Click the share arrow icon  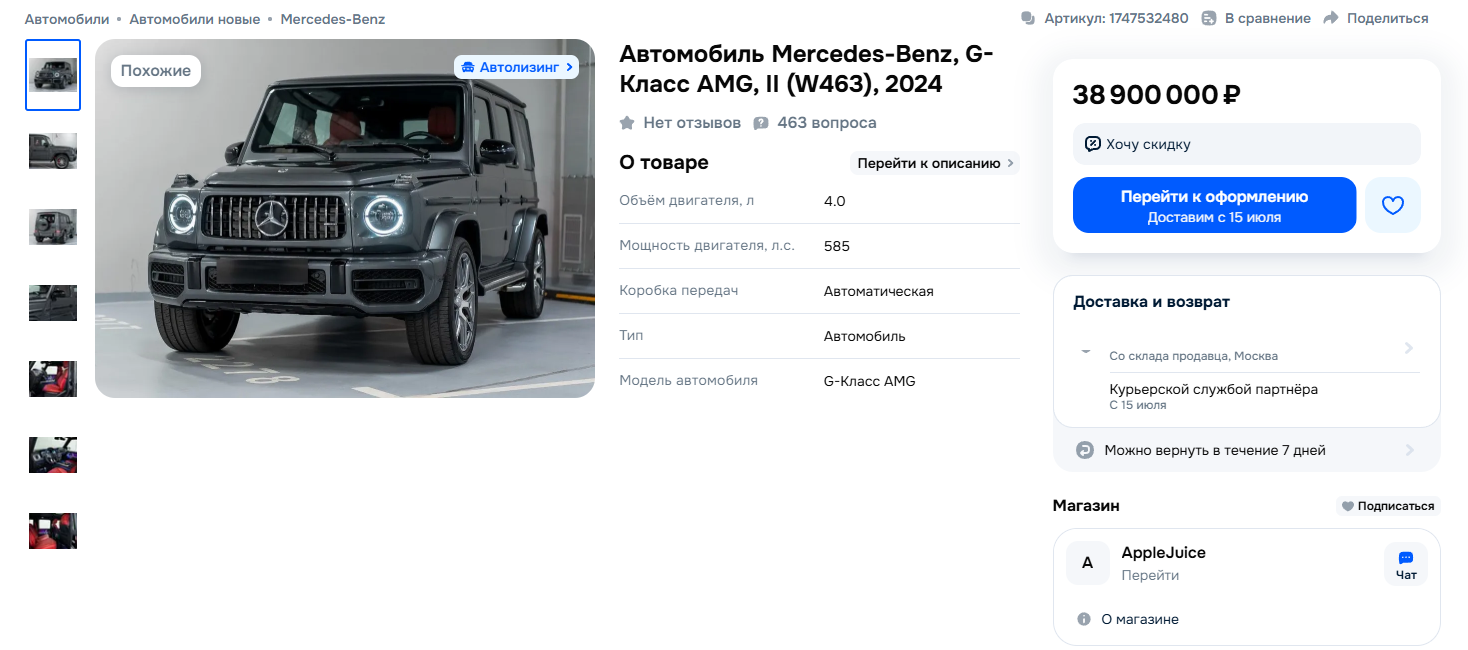pyautogui.click(x=1330, y=18)
